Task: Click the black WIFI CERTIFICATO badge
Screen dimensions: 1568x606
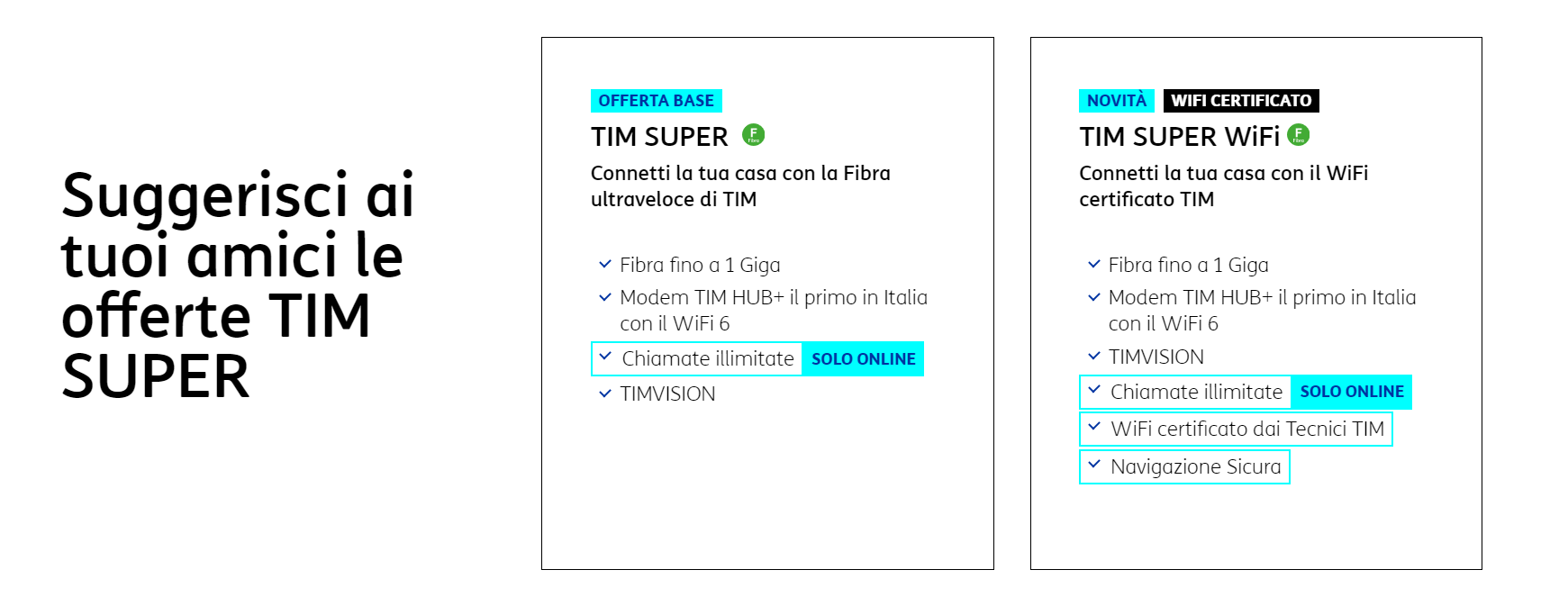Action: click(x=1241, y=101)
